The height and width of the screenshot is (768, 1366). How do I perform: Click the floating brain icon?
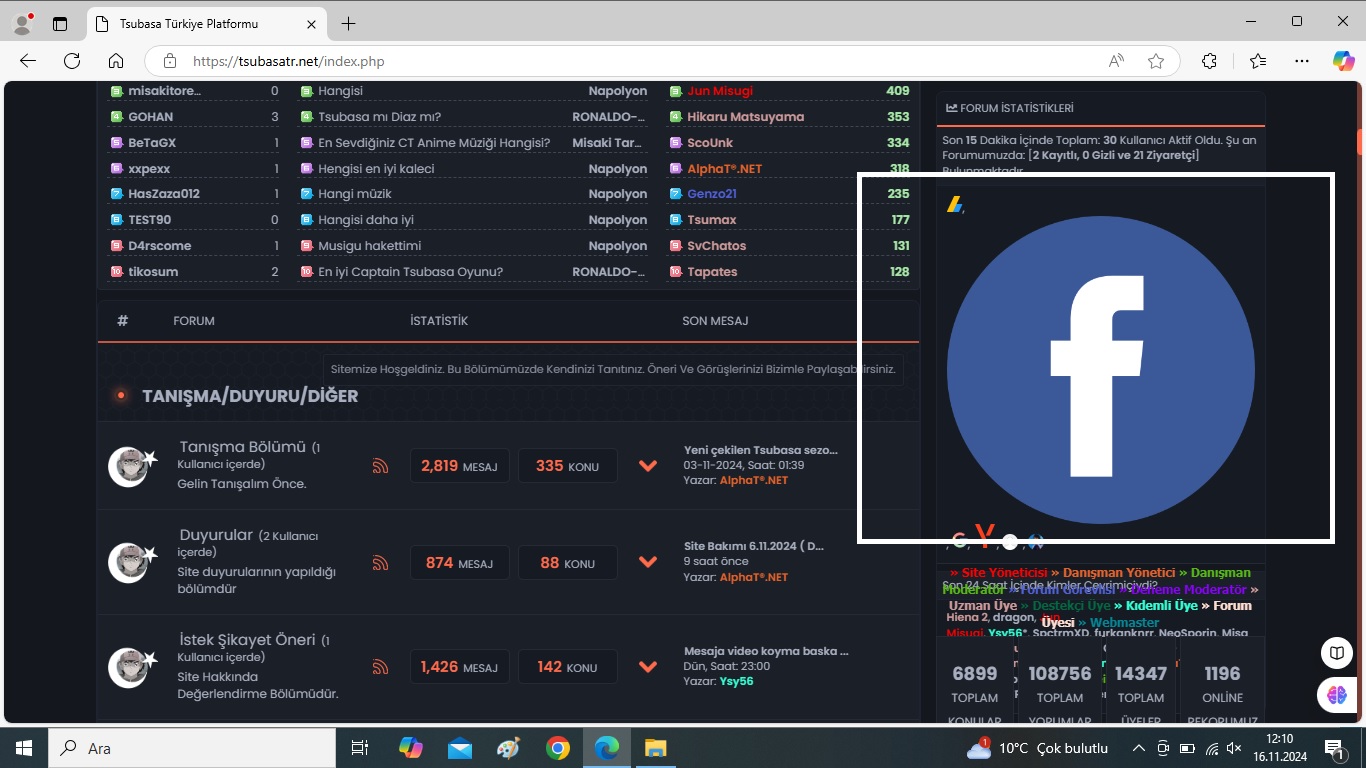coord(1337,695)
